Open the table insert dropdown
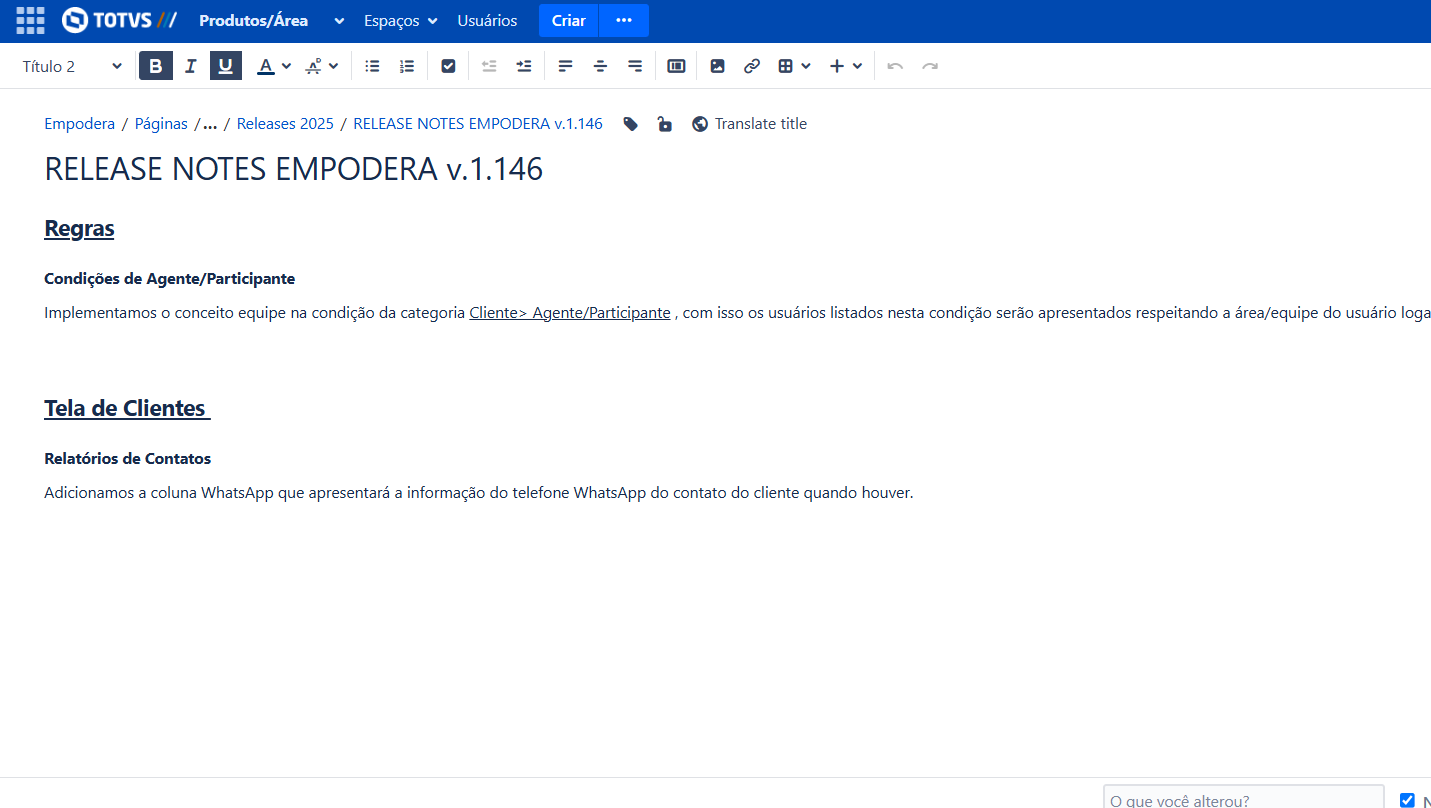 tap(794, 66)
